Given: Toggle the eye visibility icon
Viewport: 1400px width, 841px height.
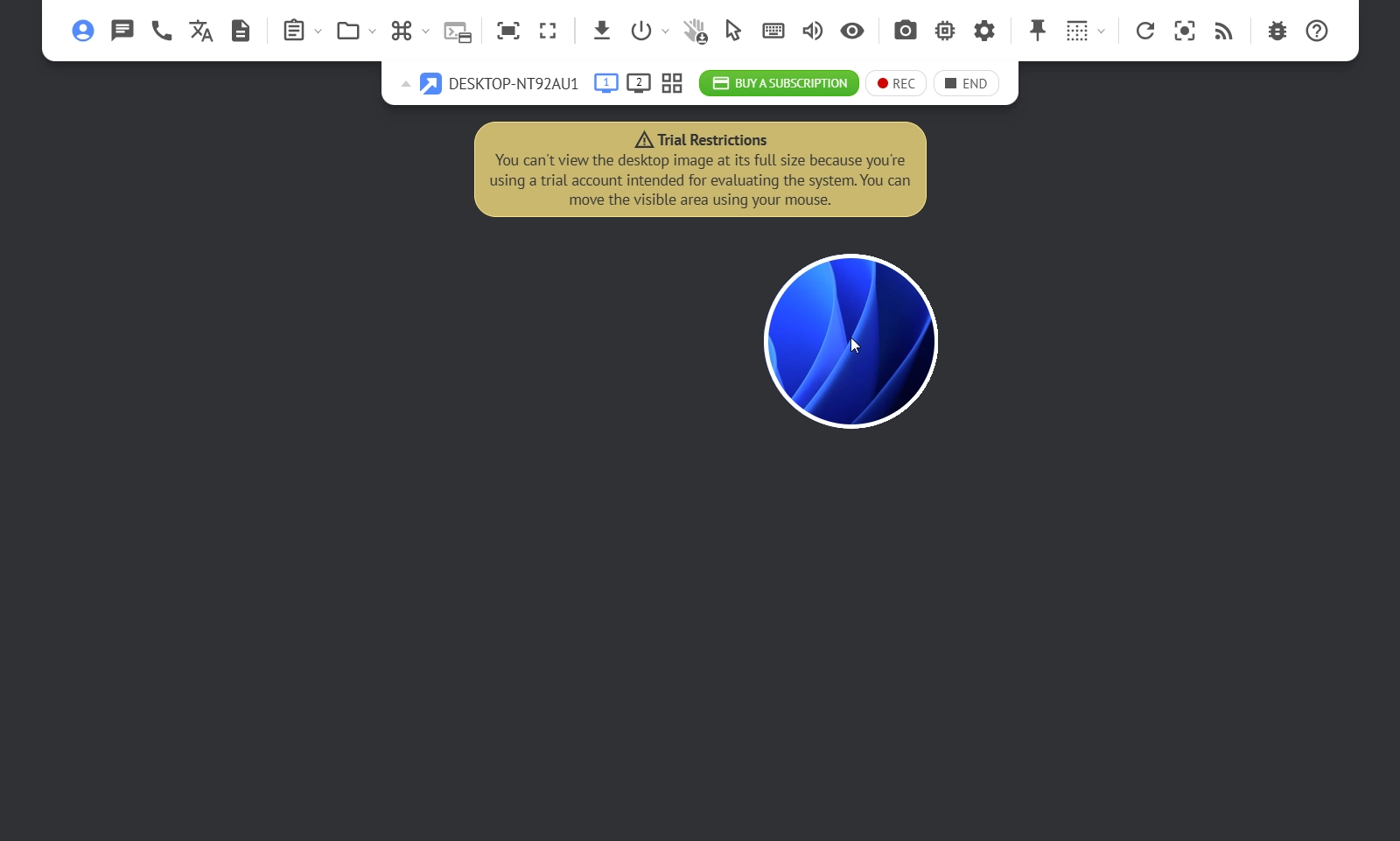Looking at the screenshot, I should point(852,32).
